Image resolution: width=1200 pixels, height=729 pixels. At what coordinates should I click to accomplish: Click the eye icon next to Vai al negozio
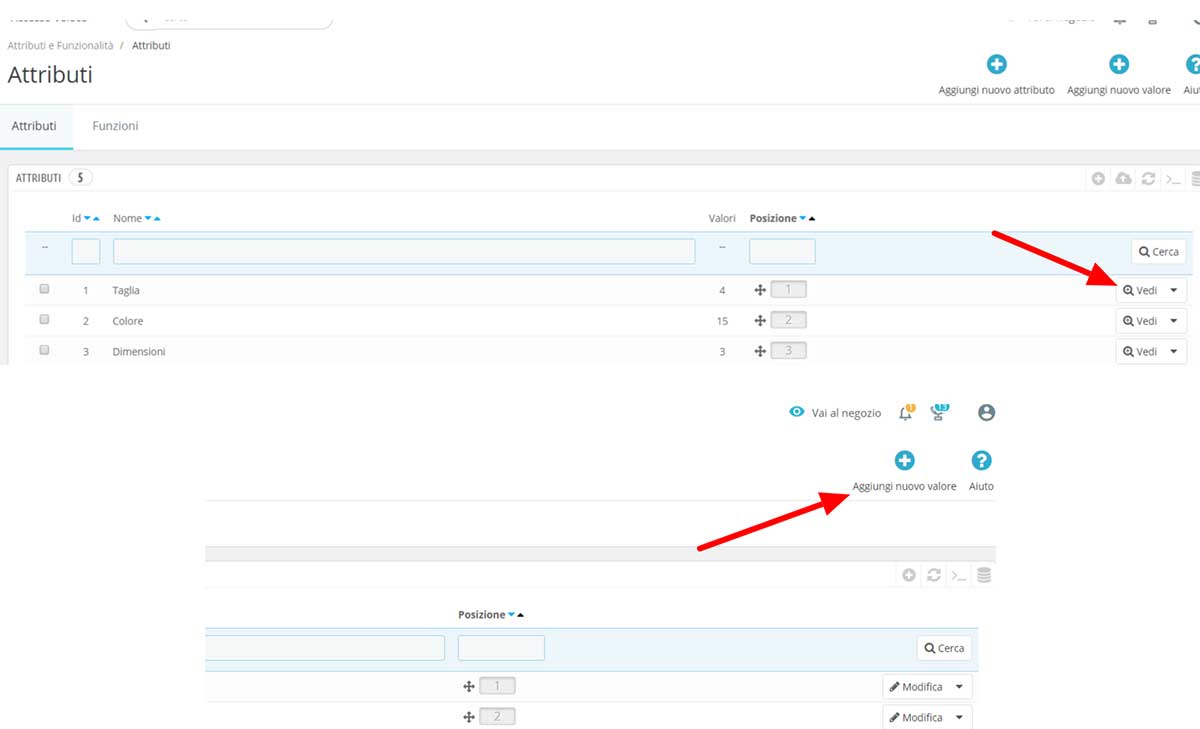796,411
